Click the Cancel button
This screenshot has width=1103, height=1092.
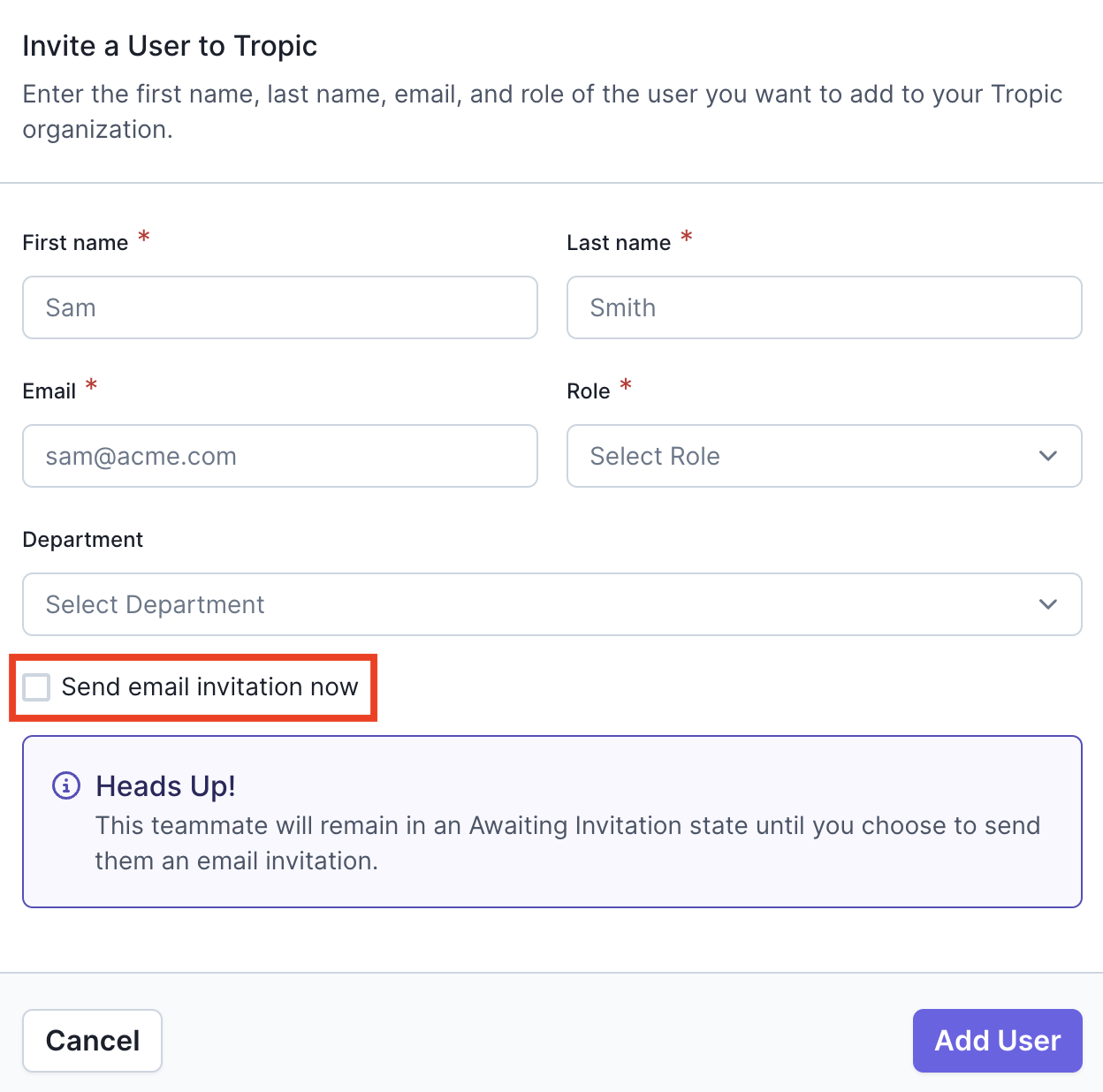93,1041
